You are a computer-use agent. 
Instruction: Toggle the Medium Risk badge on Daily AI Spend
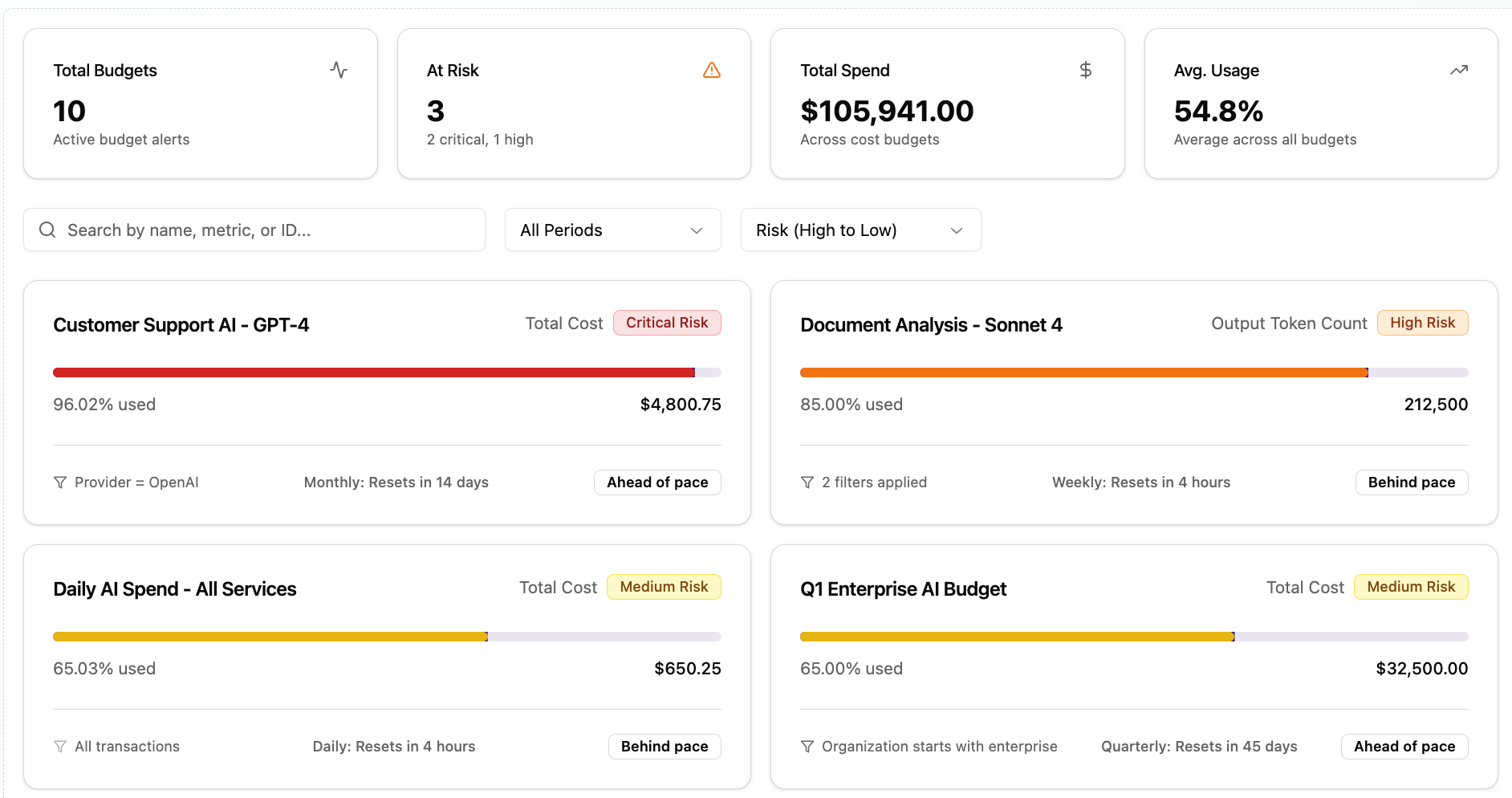coord(663,587)
